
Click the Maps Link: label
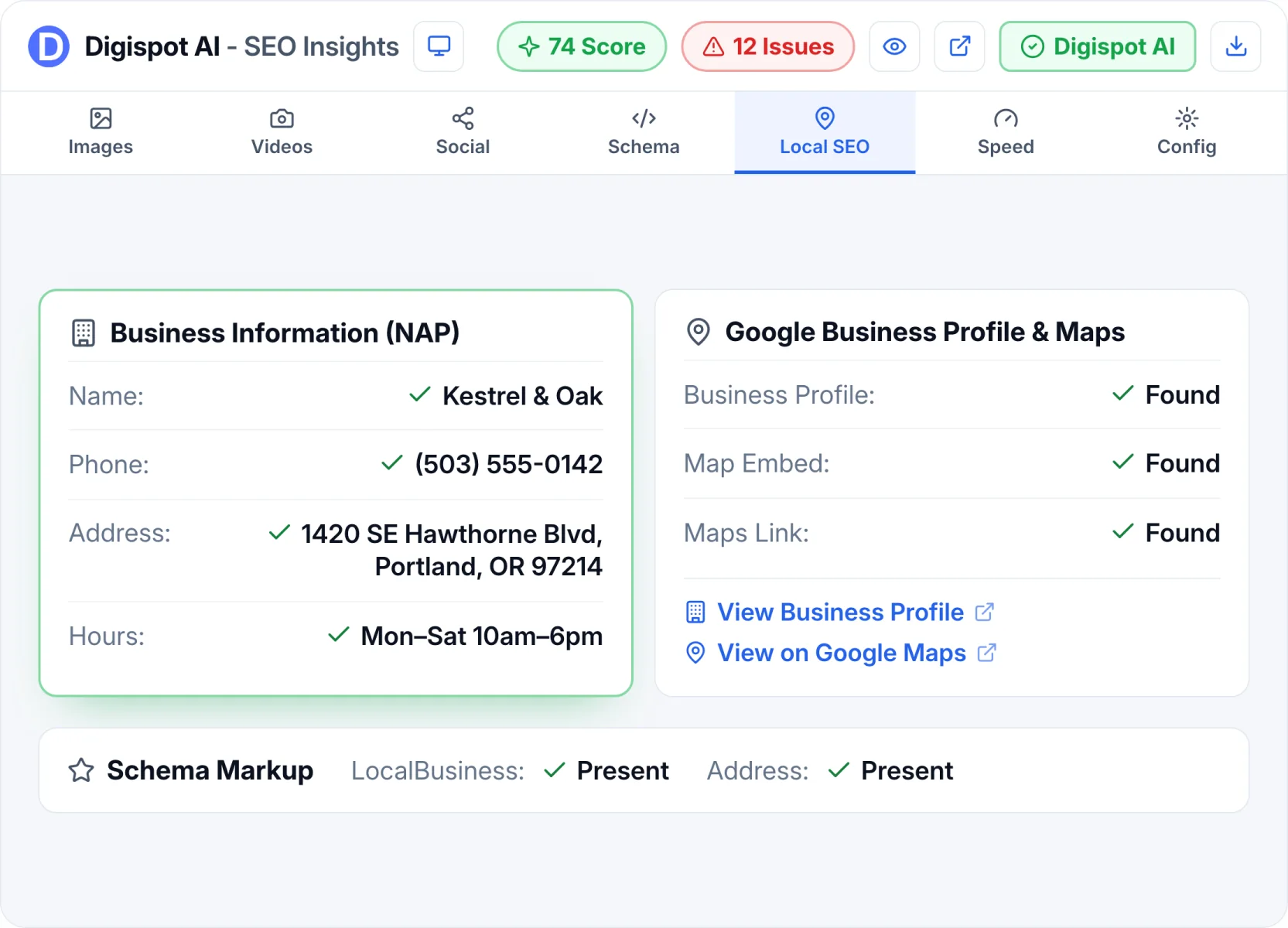click(x=746, y=533)
